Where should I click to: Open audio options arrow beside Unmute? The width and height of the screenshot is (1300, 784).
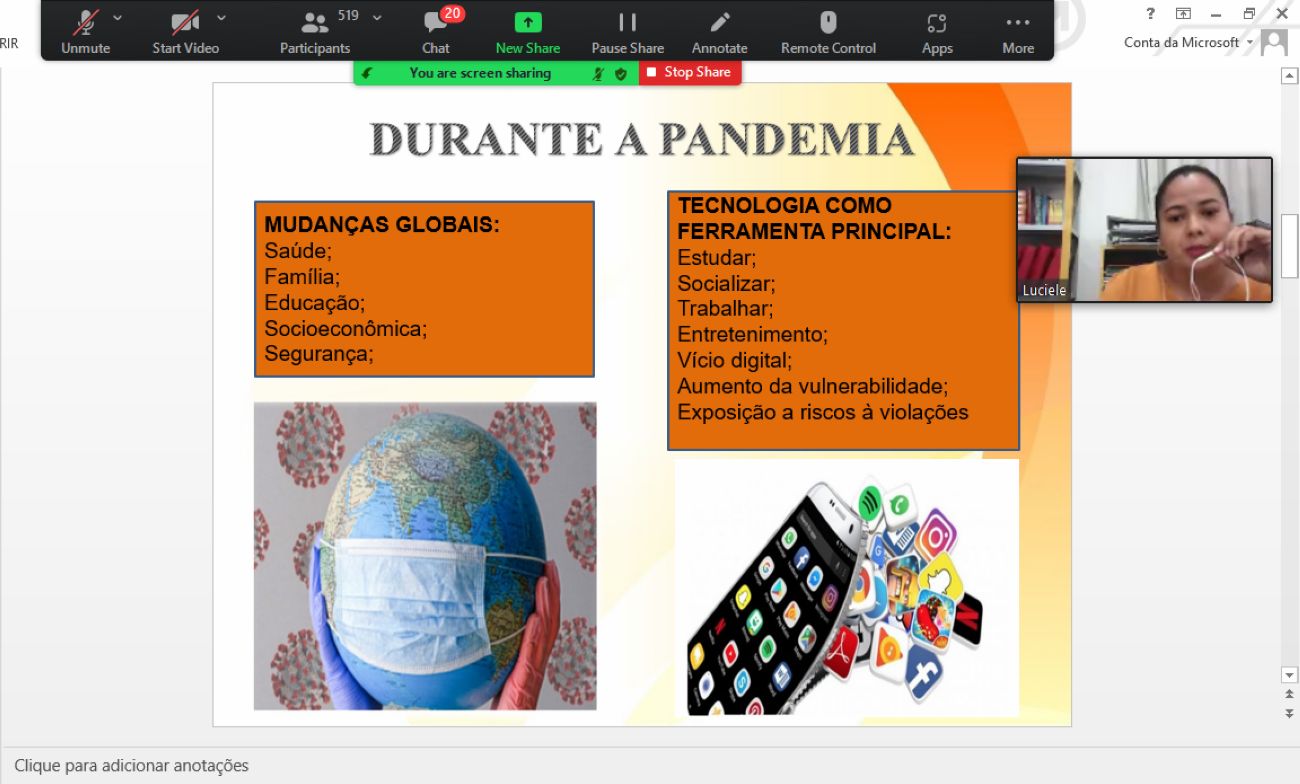click(x=118, y=17)
